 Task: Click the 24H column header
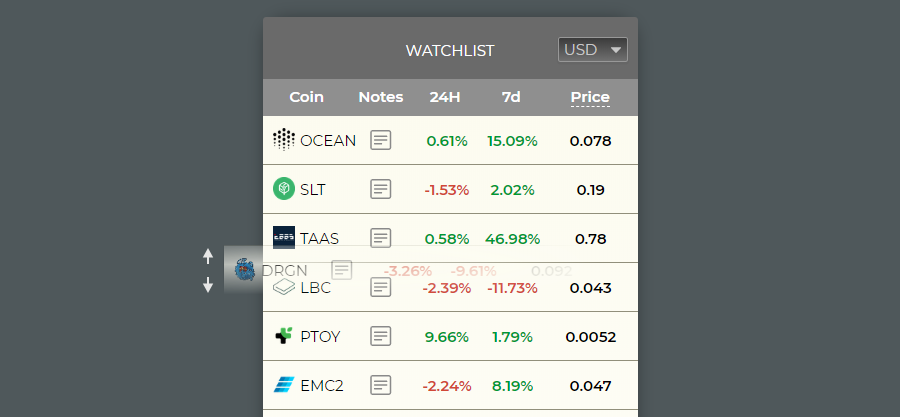445,98
